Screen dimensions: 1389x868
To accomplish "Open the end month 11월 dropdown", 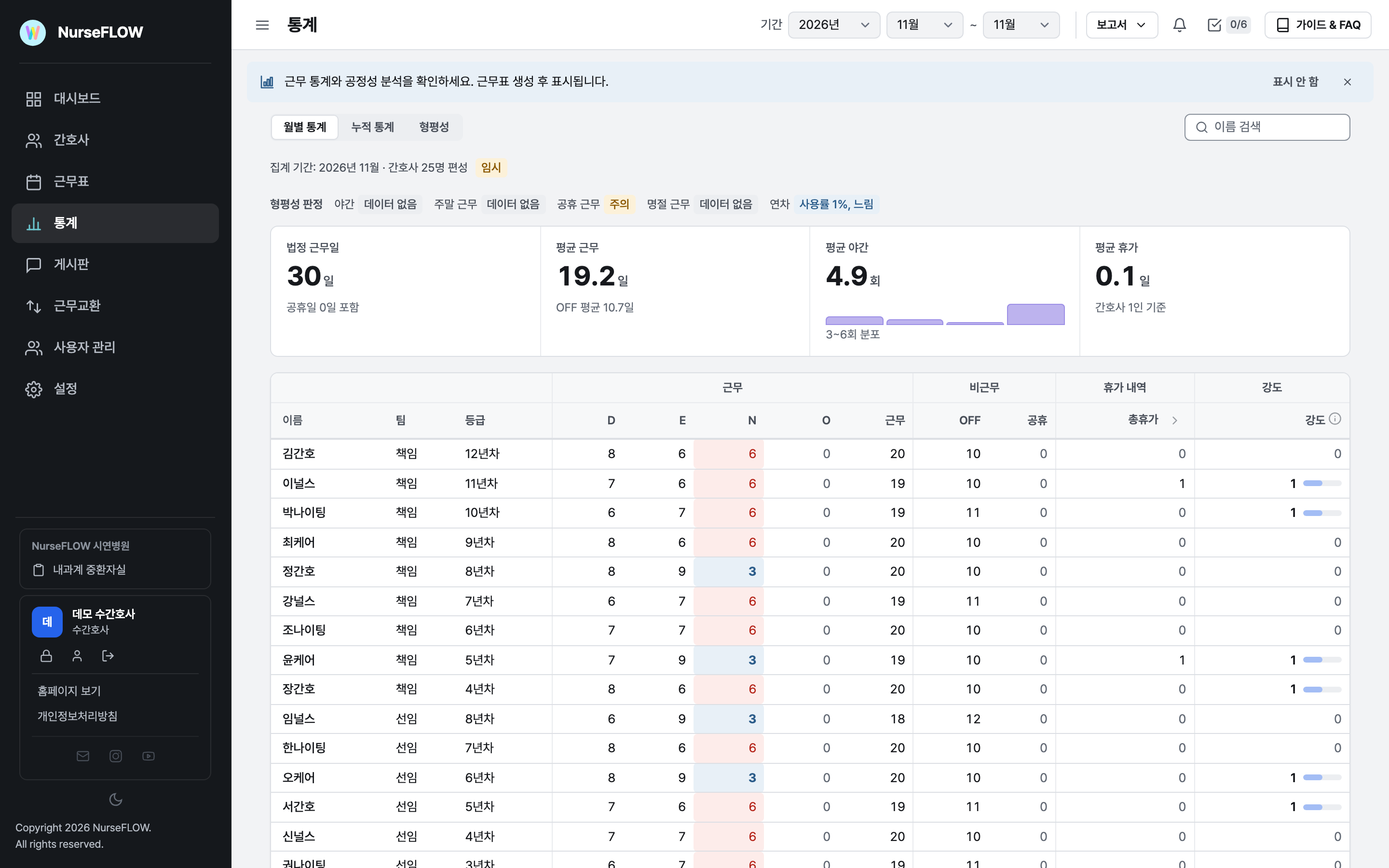I will point(1021,25).
